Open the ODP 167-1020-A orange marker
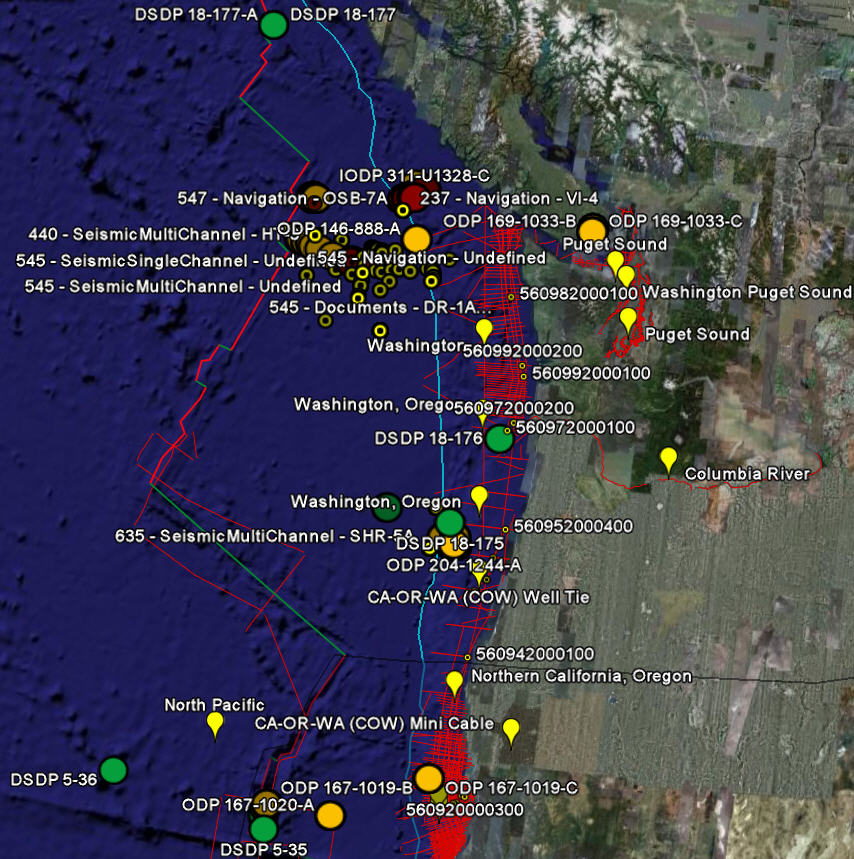854x859 pixels. click(x=329, y=815)
